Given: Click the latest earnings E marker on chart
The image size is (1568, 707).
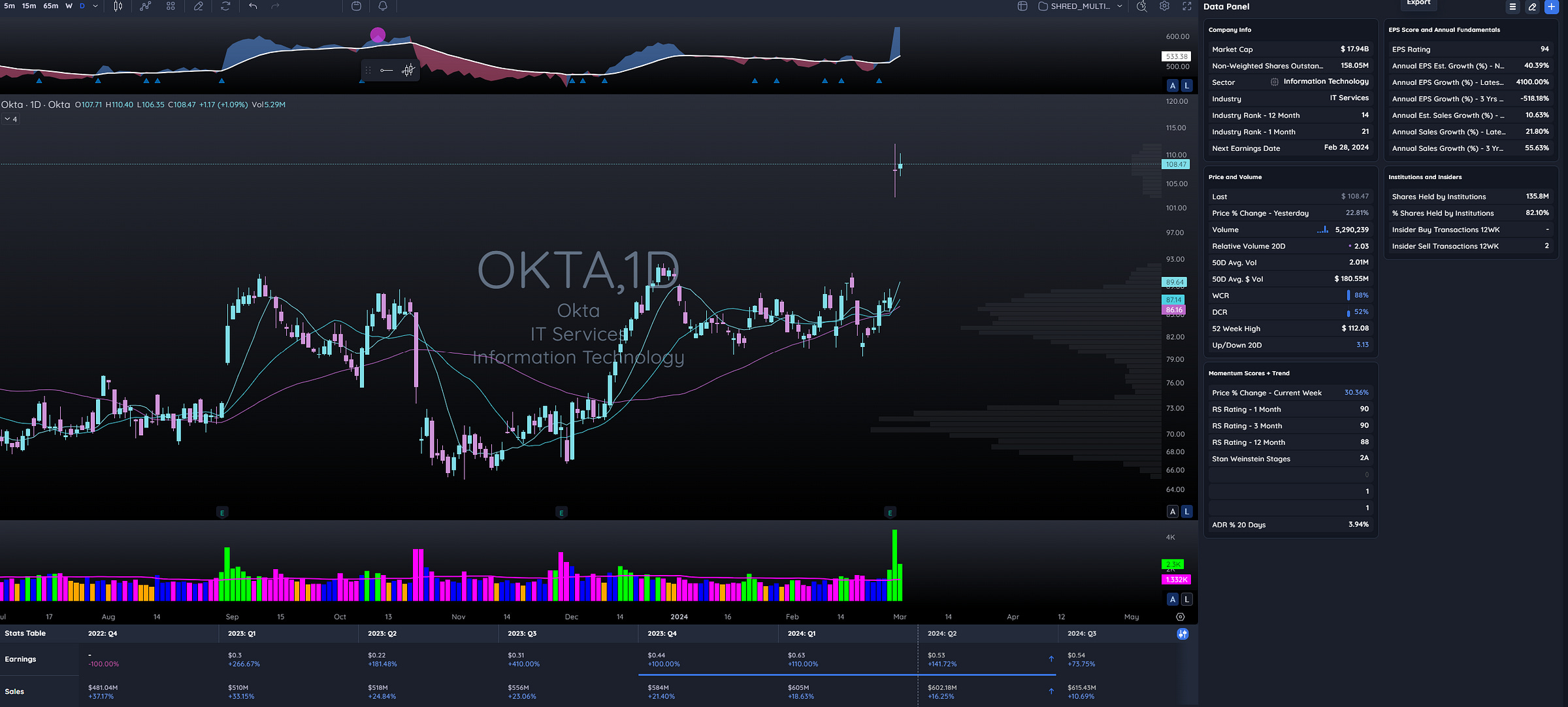Looking at the screenshot, I should [890, 513].
